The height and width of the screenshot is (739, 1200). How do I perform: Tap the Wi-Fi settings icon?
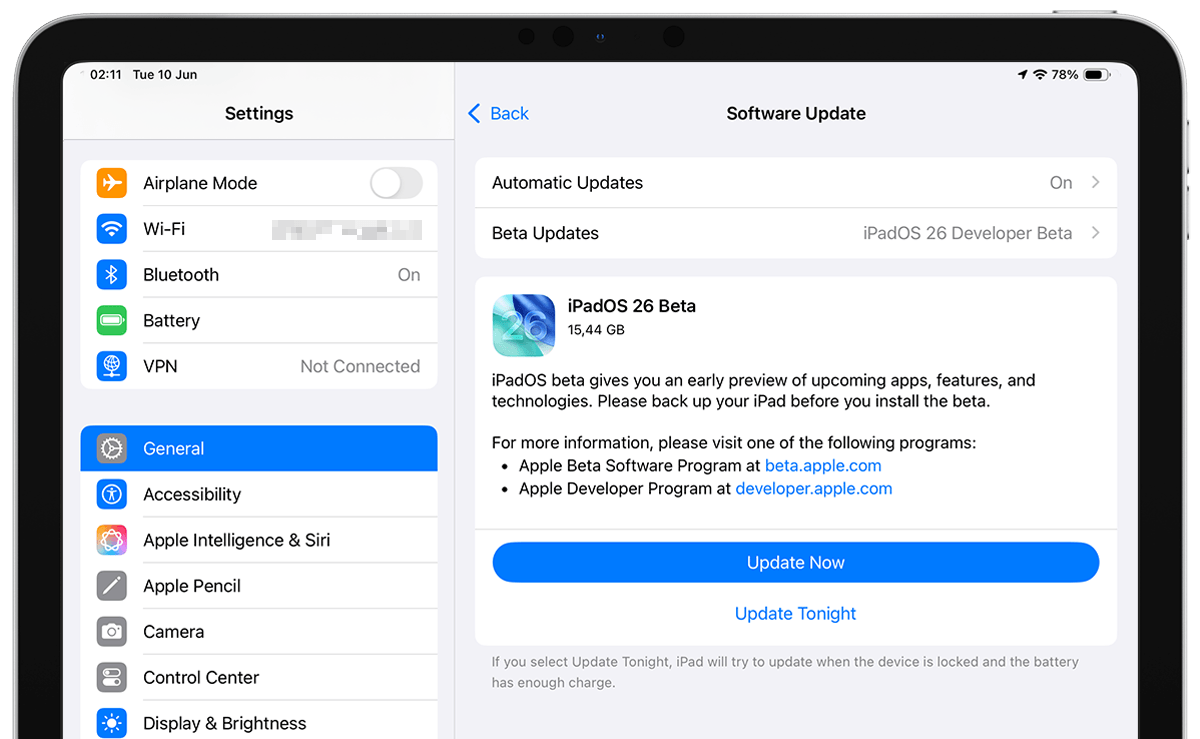(x=112, y=229)
